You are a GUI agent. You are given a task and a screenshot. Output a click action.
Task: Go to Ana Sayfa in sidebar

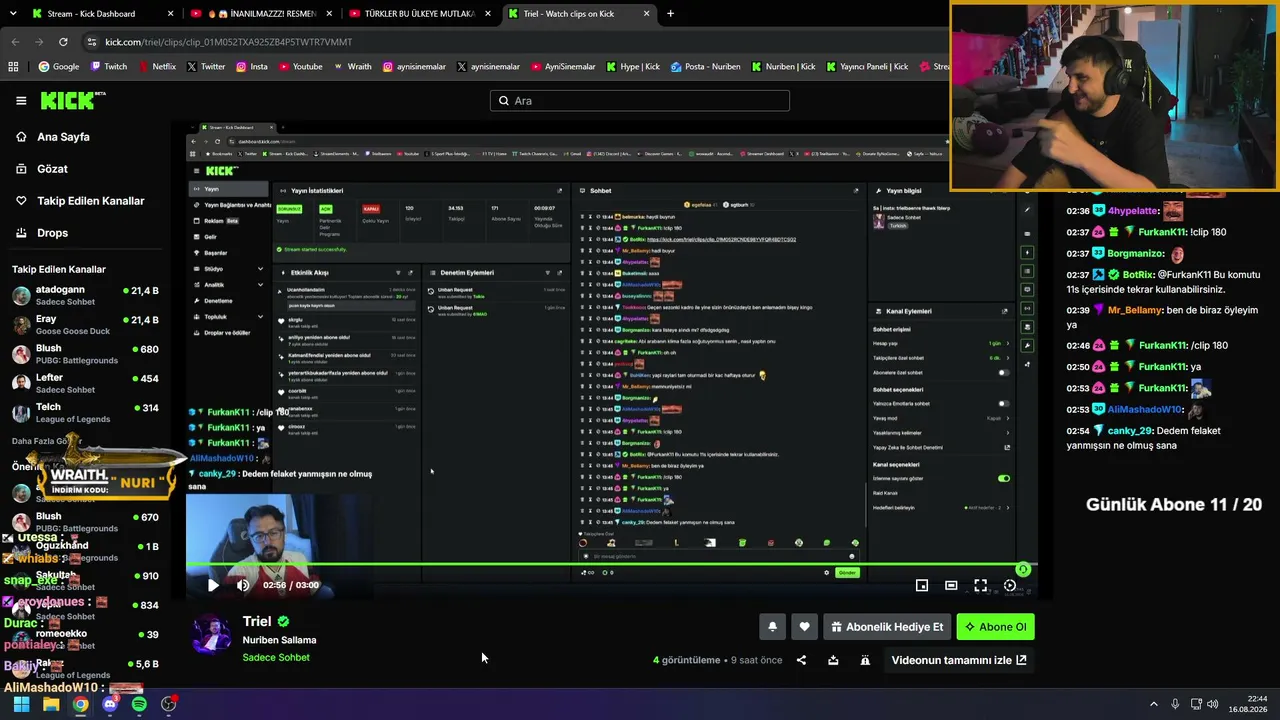[x=63, y=137]
